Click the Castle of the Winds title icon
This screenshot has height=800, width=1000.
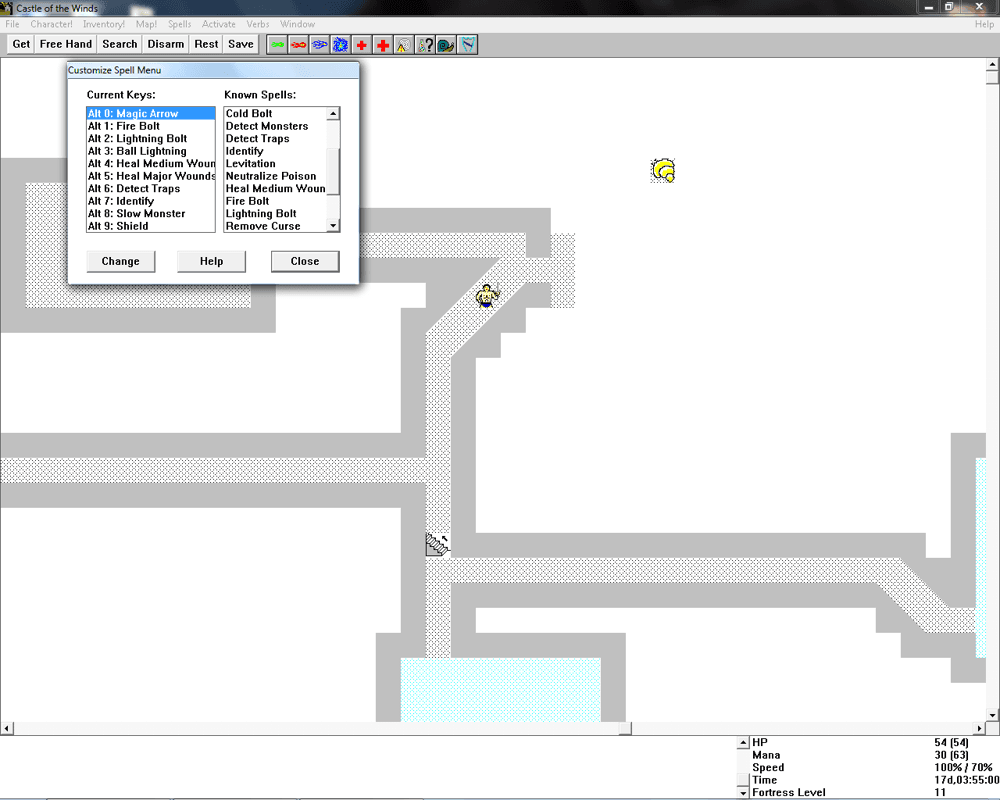click(7, 8)
